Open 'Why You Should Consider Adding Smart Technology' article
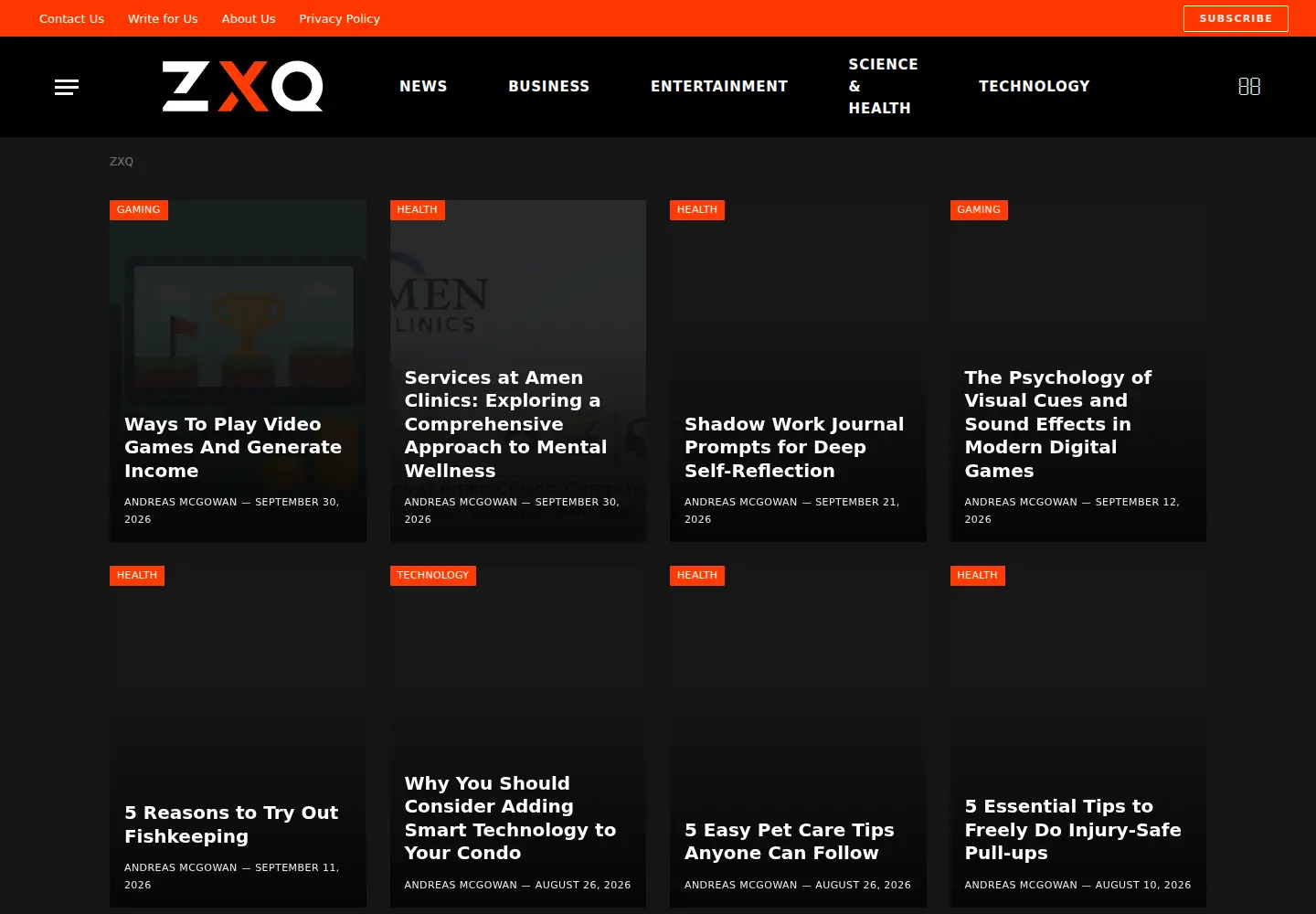Screen dimensions: 1316x914 tap(510, 818)
